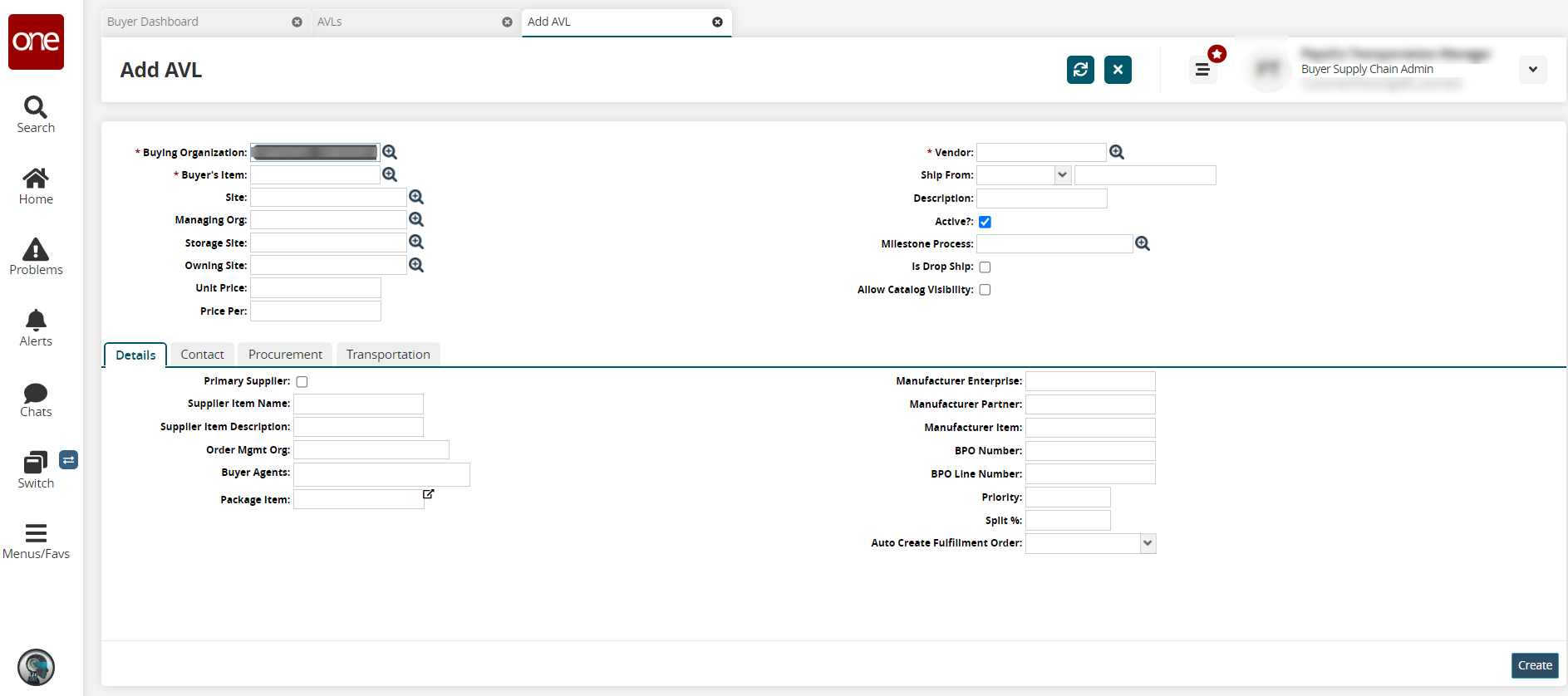Screen dimensions: 1568x696
Task: Click the ONE network logo
Action: coord(36,42)
